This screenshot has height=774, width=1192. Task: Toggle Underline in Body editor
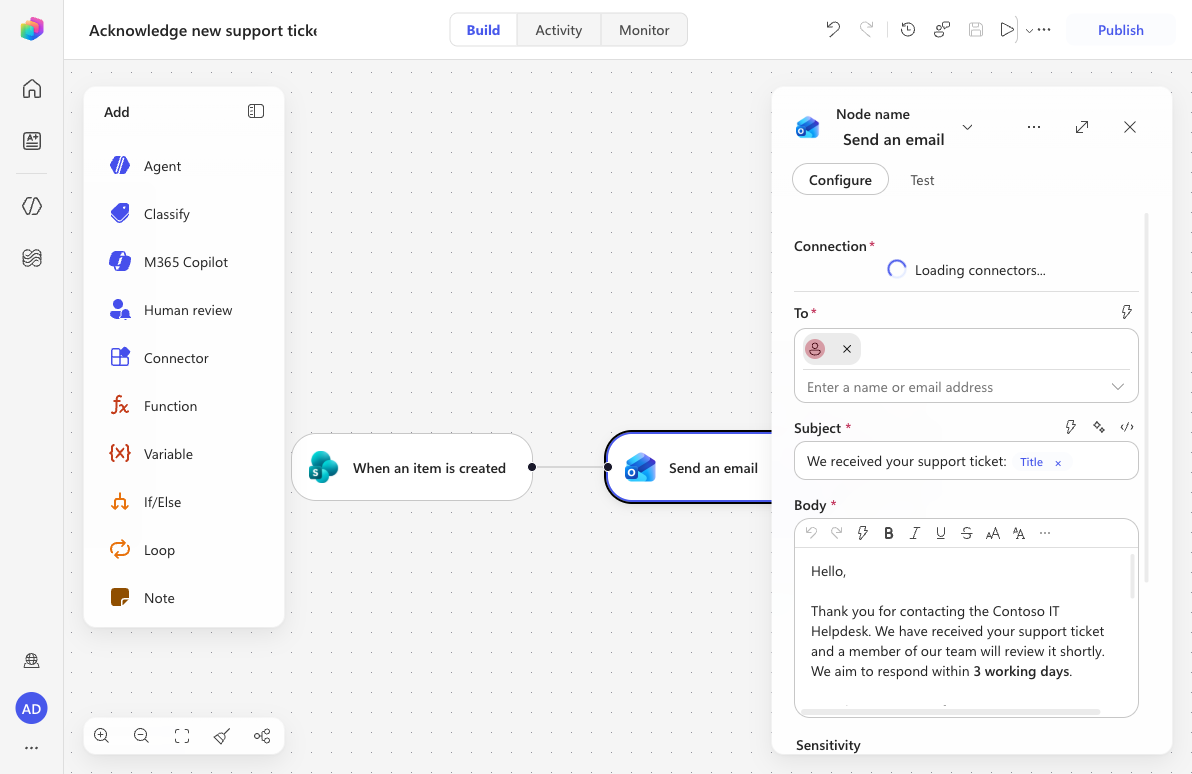click(x=940, y=533)
